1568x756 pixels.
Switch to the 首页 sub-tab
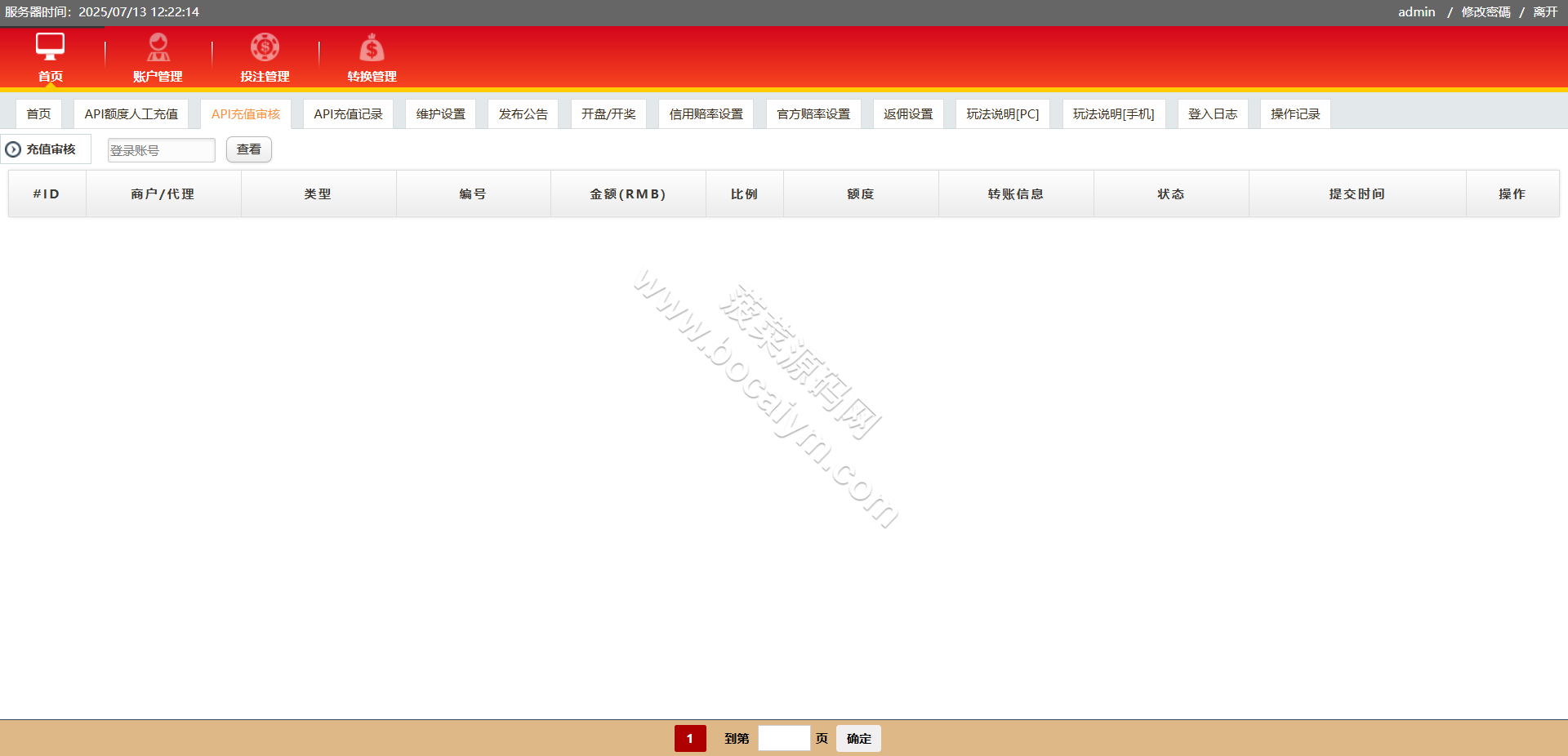[38, 113]
